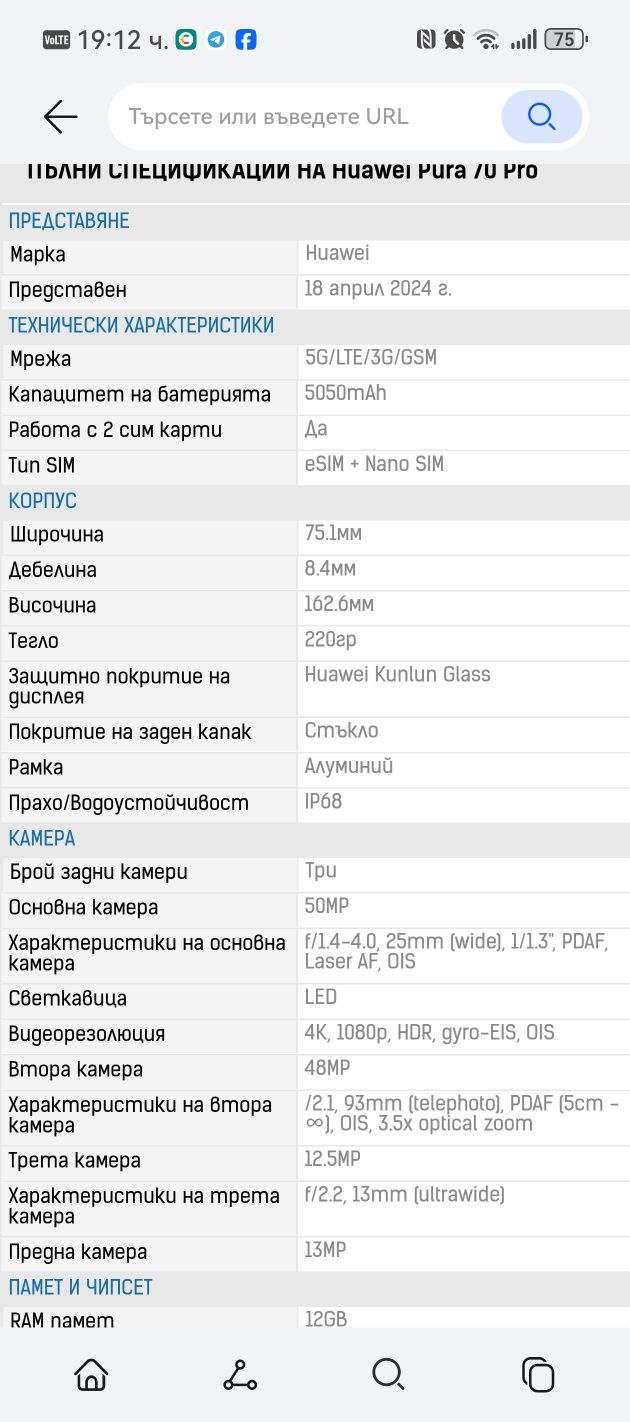Tap the Видеорезолюция label
Viewport: 630px width, 1422px height.
pyautogui.click(x=87, y=1034)
